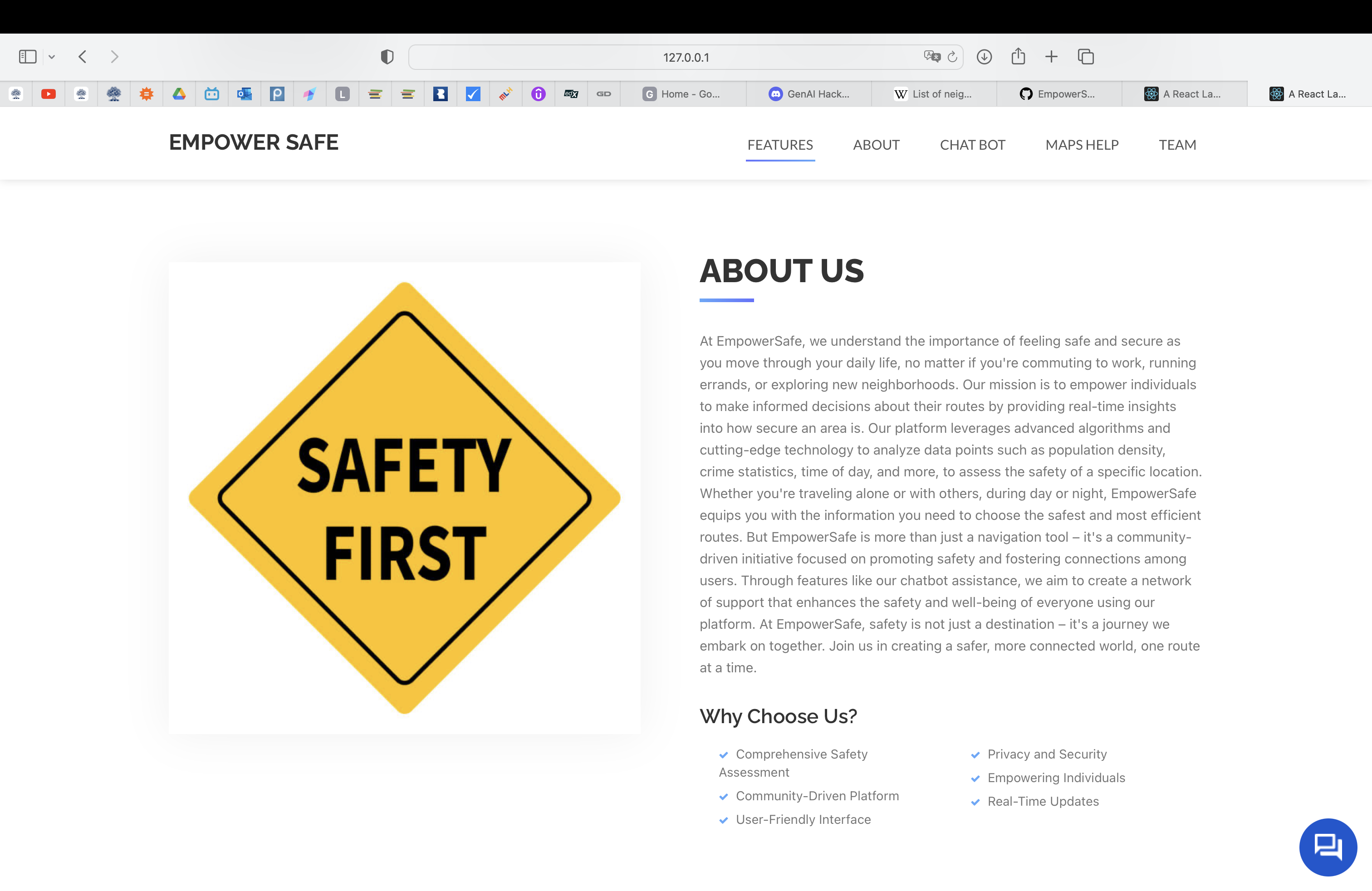This screenshot has height=891, width=1372.
Task: Click the translate icon in address bar
Action: pos(931,56)
